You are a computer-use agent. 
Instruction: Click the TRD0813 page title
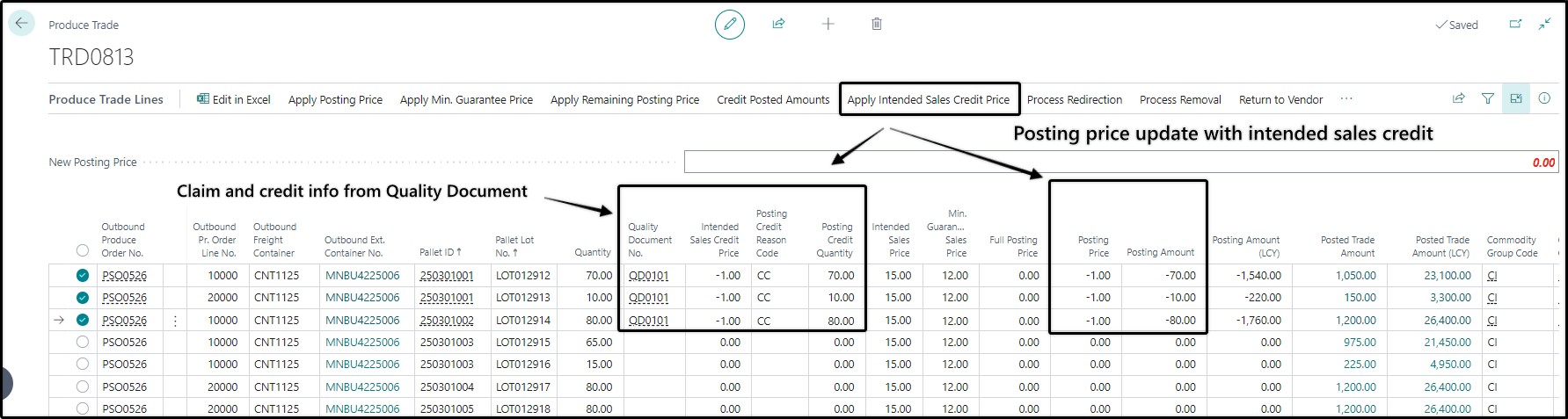(x=91, y=57)
